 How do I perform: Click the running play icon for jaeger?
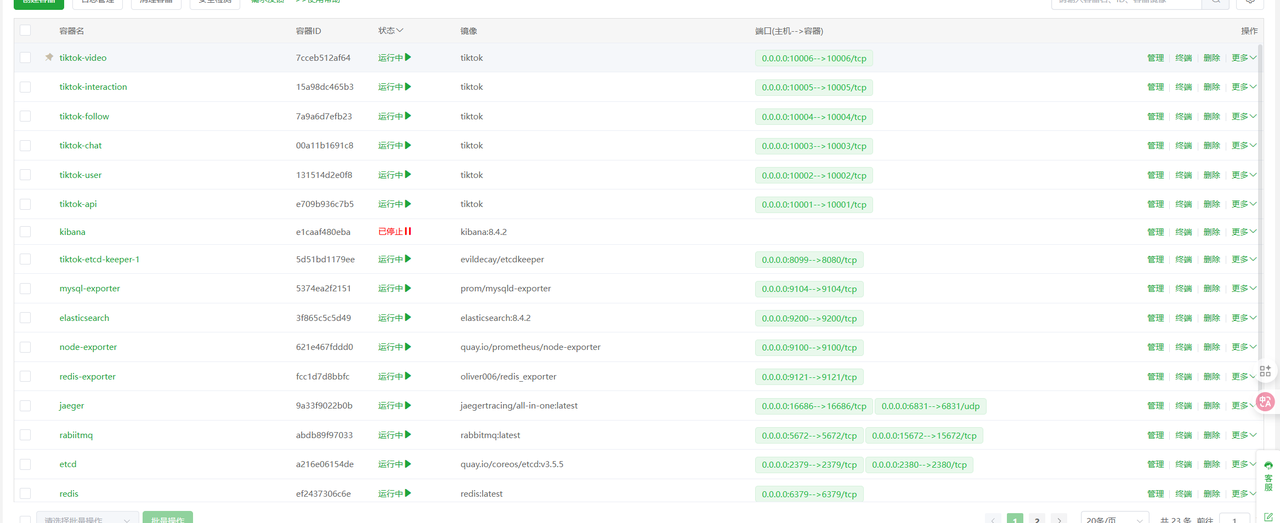(x=408, y=405)
